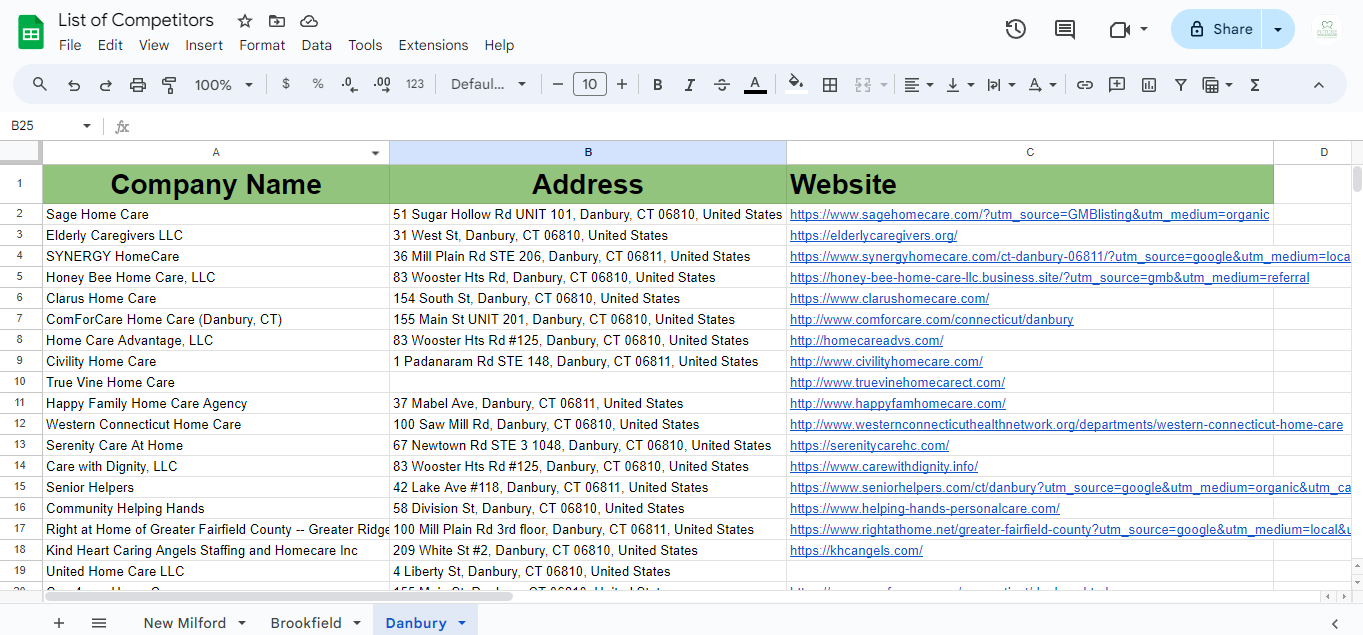This screenshot has height=635, width=1363.
Task: Open the Extensions menu
Action: 433,45
